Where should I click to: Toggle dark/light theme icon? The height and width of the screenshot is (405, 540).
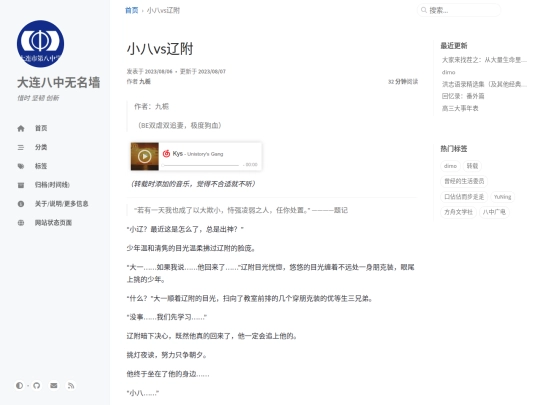[x=19, y=385]
